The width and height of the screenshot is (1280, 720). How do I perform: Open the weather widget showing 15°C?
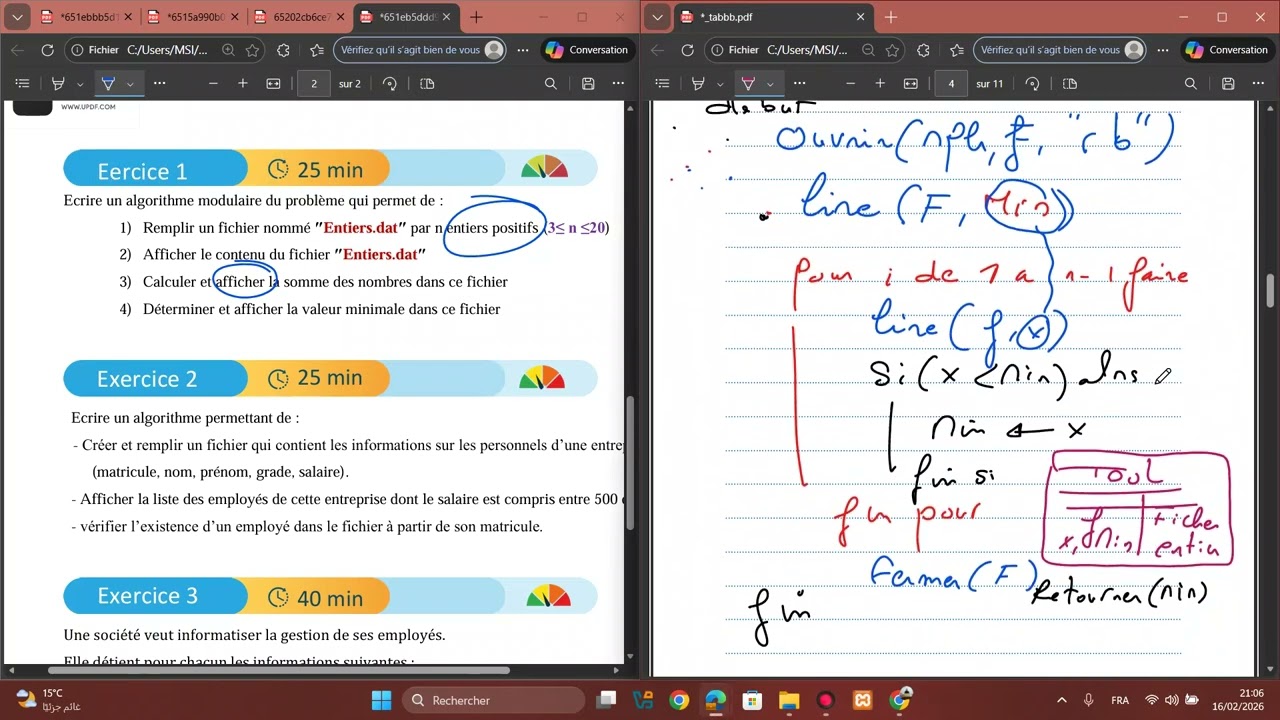coord(47,700)
